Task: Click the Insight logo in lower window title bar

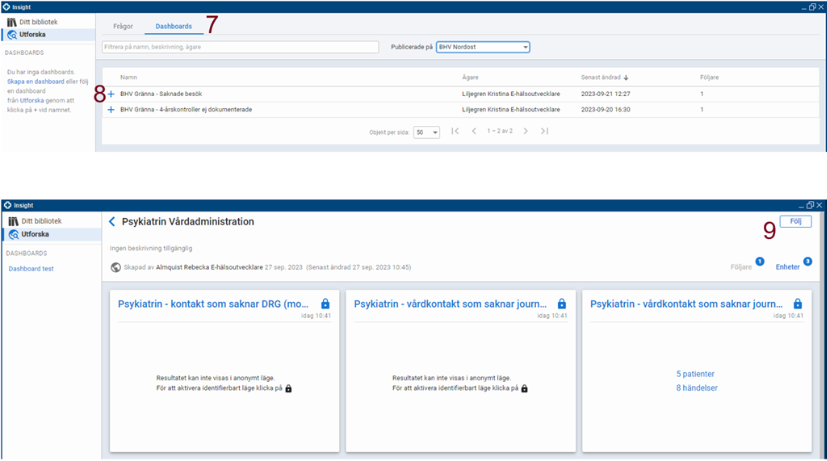Action: coord(8,205)
